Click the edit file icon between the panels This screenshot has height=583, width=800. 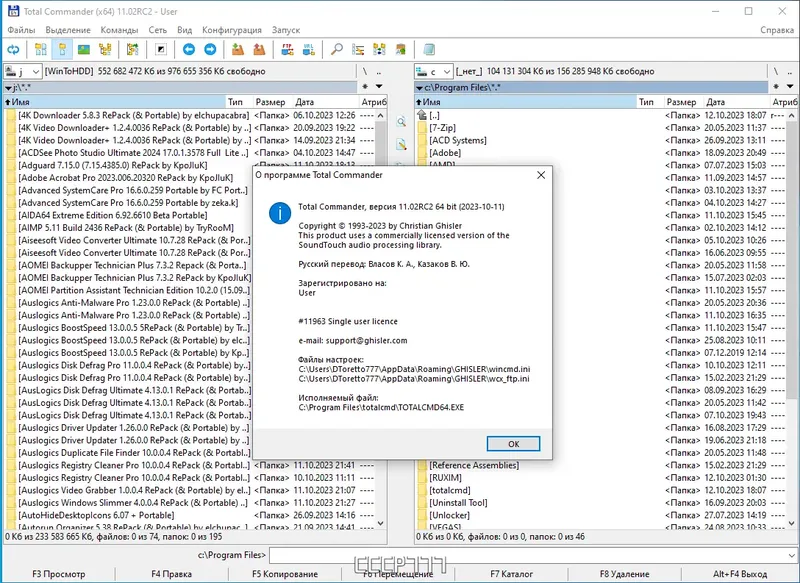tap(401, 144)
